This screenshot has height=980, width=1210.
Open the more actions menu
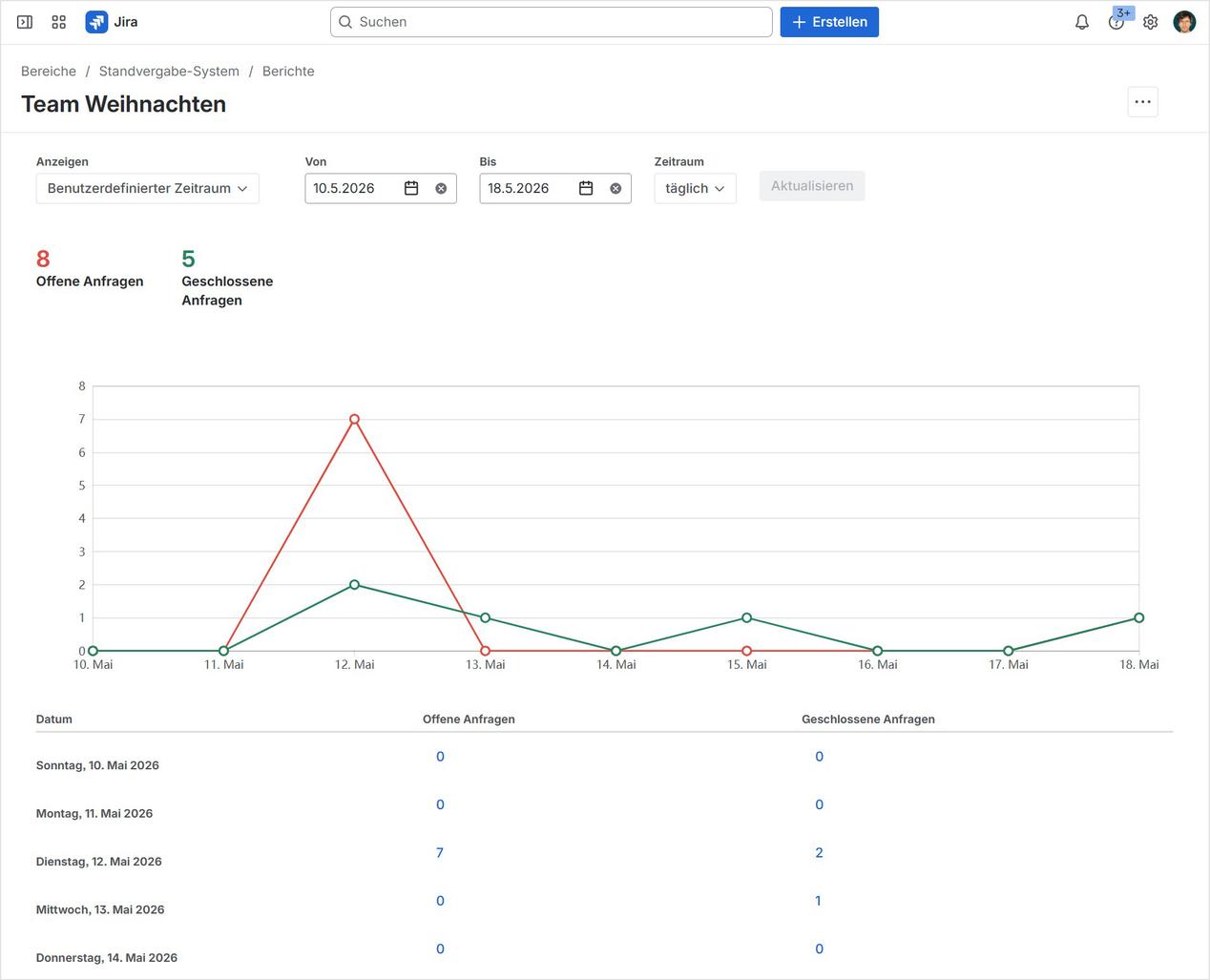click(1142, 102)
